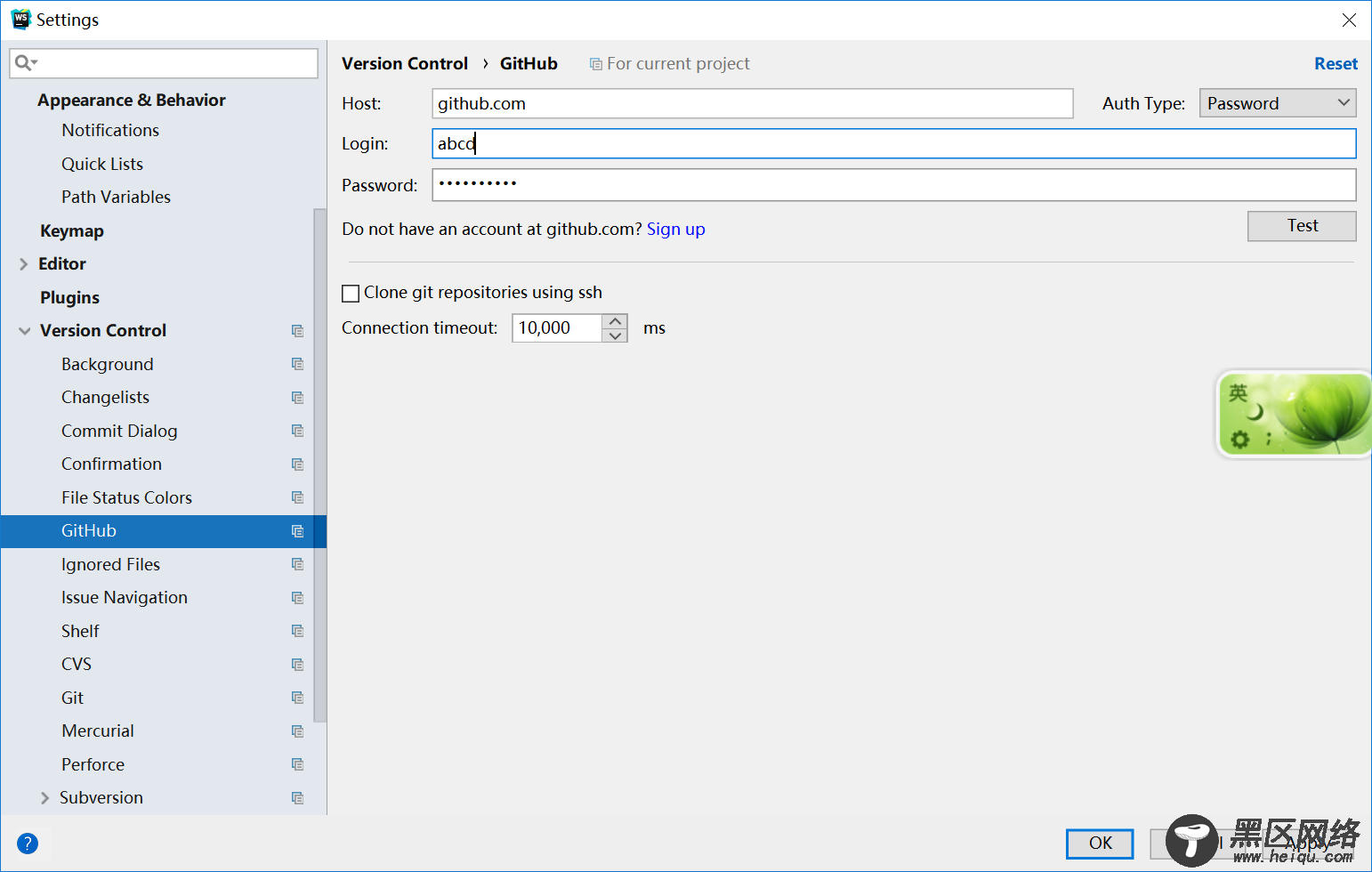Click the gear icon on IME widget
Screen dimensions: 1372x872
(1239, 439)
